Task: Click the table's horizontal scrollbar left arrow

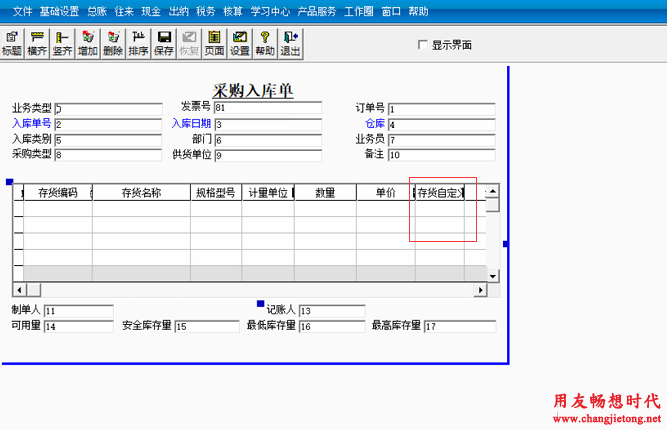Action: coord(19,290)
